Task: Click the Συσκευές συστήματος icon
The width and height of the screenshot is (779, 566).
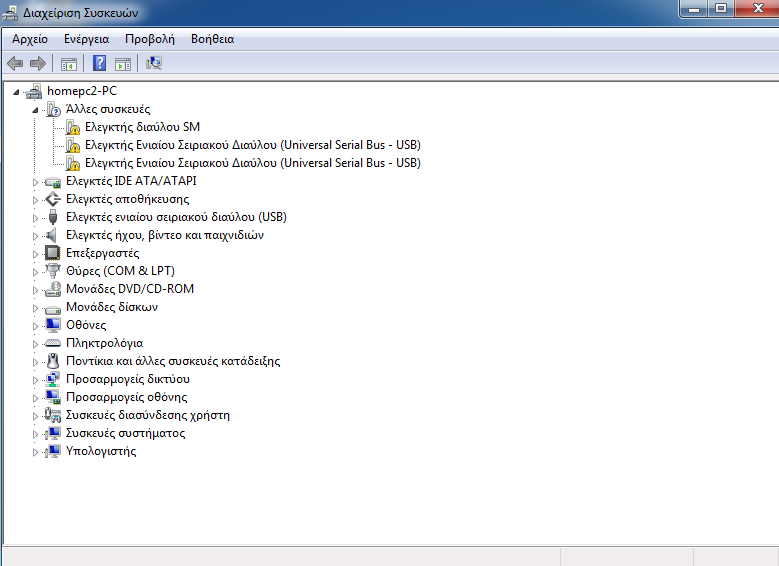Action: click(x=53, y=433)
